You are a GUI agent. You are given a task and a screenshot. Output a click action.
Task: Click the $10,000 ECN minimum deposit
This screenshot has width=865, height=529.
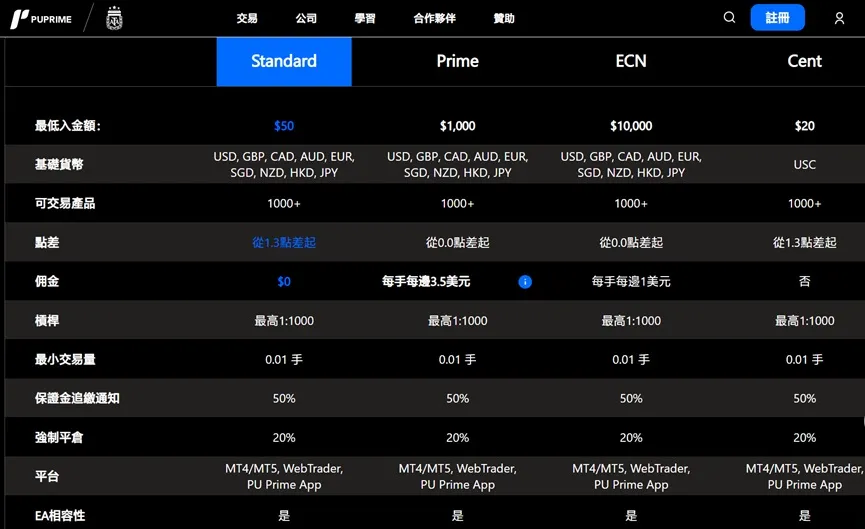click(631, 126)
